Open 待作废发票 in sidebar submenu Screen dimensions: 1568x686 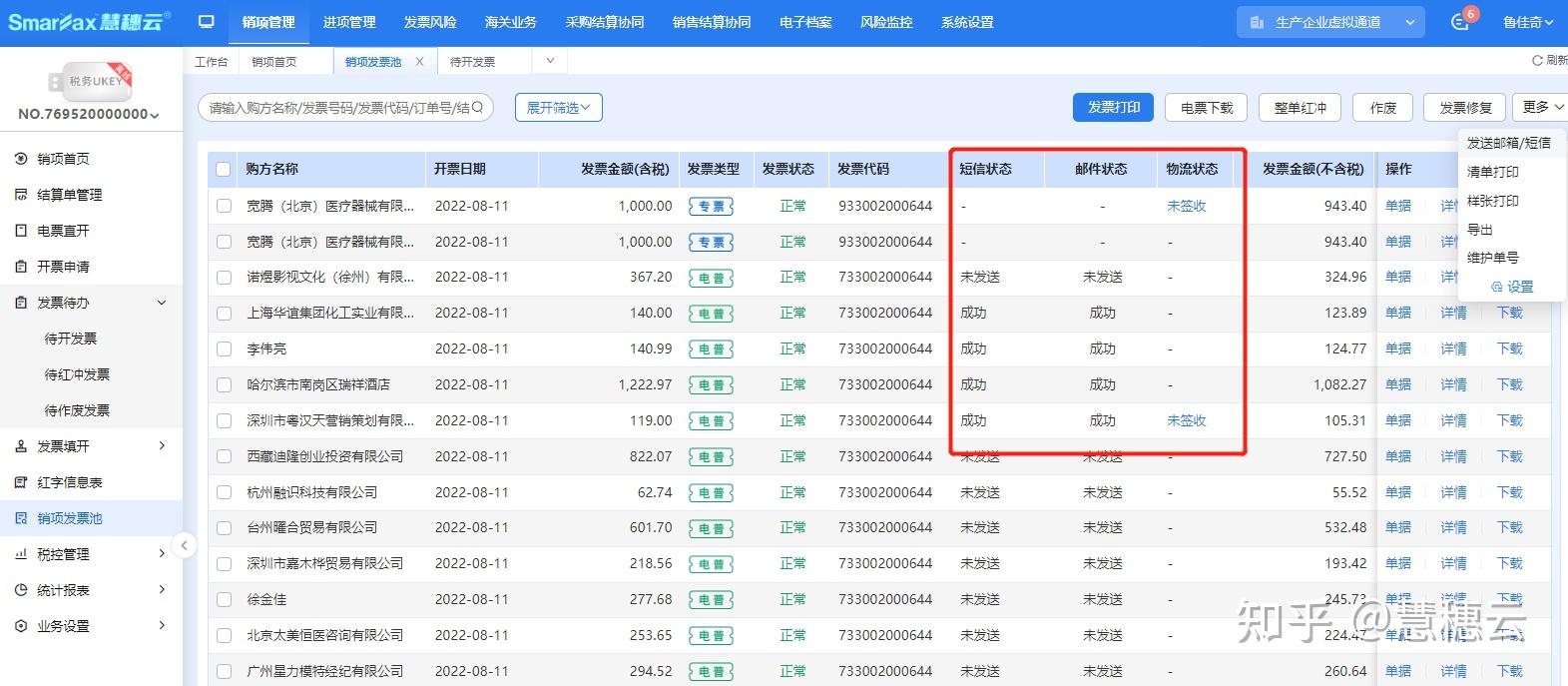pos(77,410)
